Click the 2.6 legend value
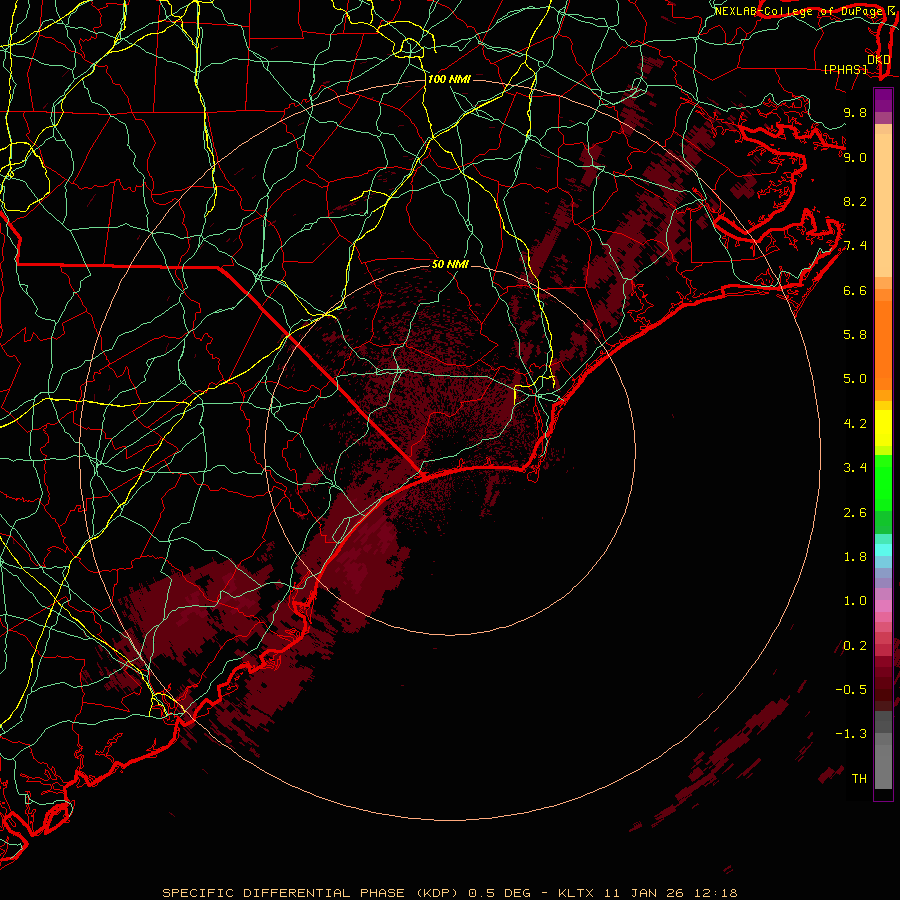 point(855,513)
